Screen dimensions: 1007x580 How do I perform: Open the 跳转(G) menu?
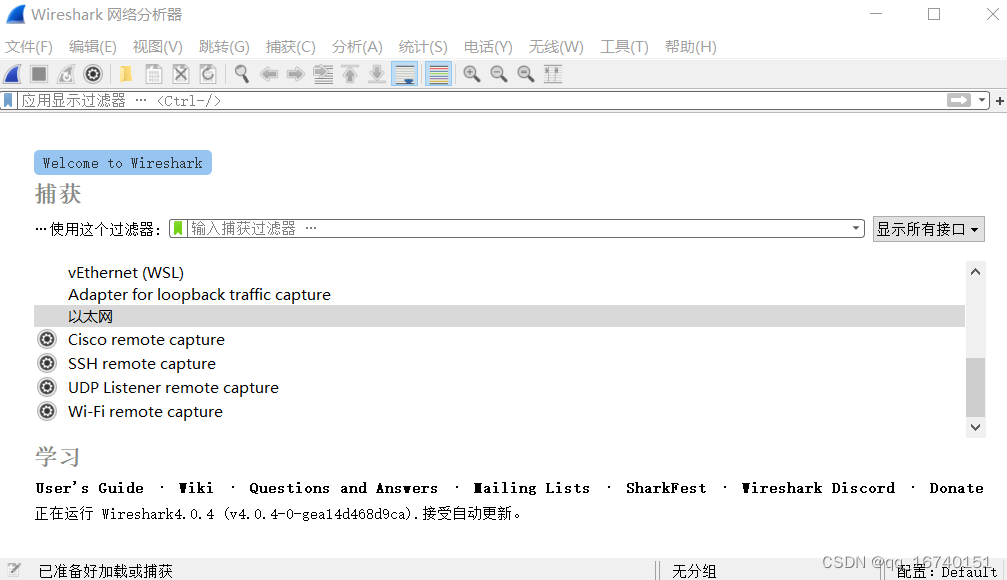coord(224,47)
